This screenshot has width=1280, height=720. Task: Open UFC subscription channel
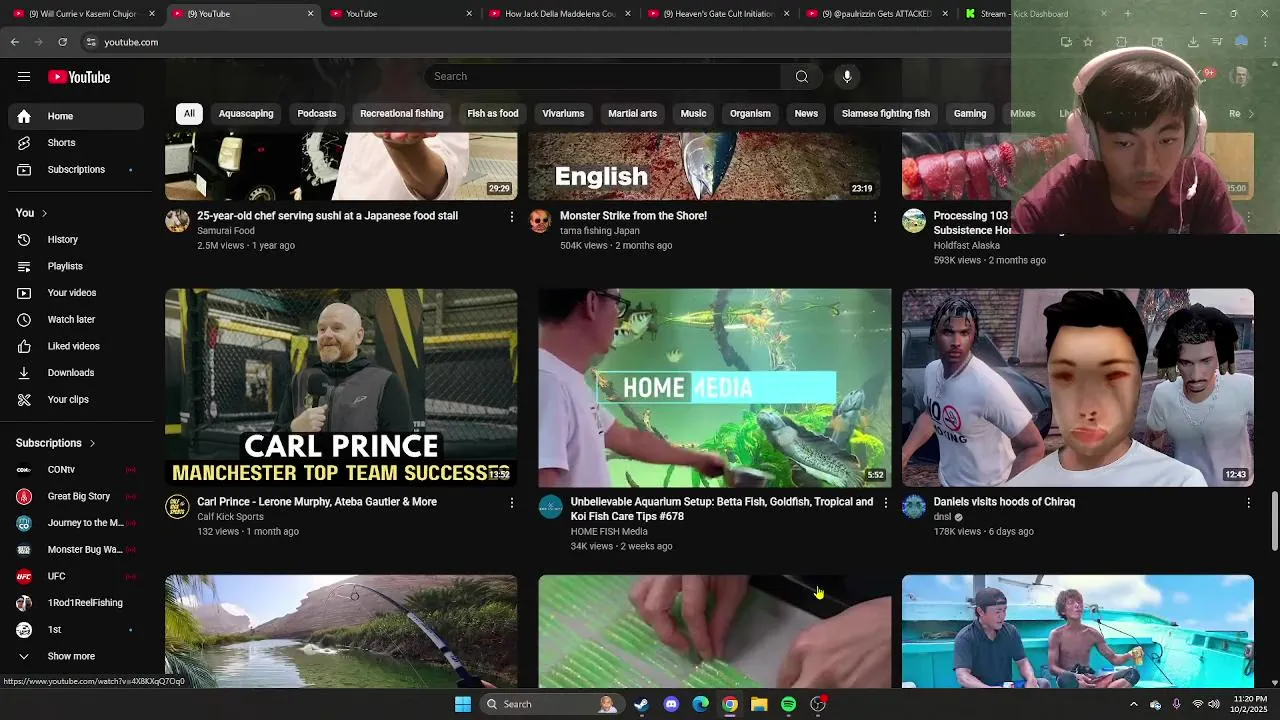click(76, 577)
